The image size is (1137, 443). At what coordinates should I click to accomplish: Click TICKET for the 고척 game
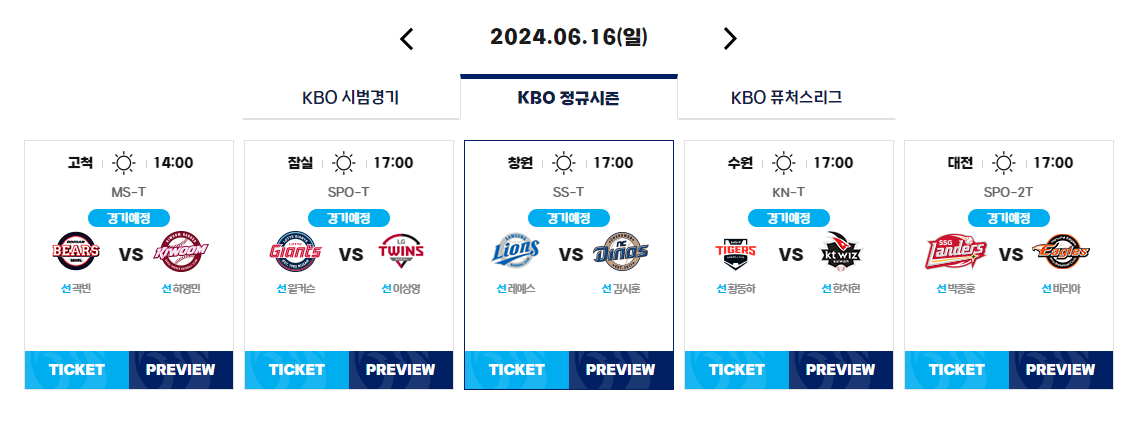coord(77,370)
